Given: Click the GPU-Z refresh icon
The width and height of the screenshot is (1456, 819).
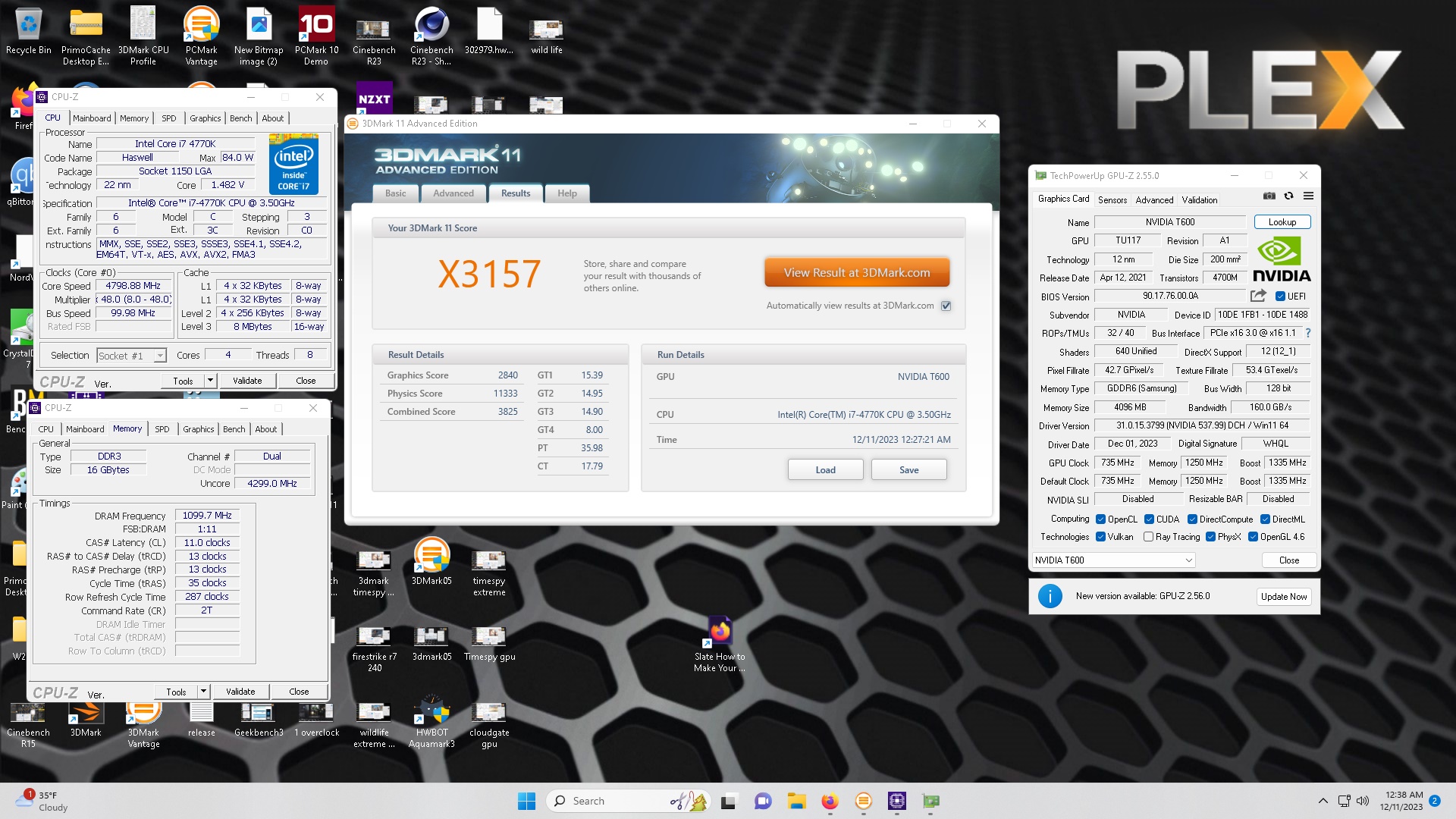Looking at the screenshot, I should pos(1288,196).
